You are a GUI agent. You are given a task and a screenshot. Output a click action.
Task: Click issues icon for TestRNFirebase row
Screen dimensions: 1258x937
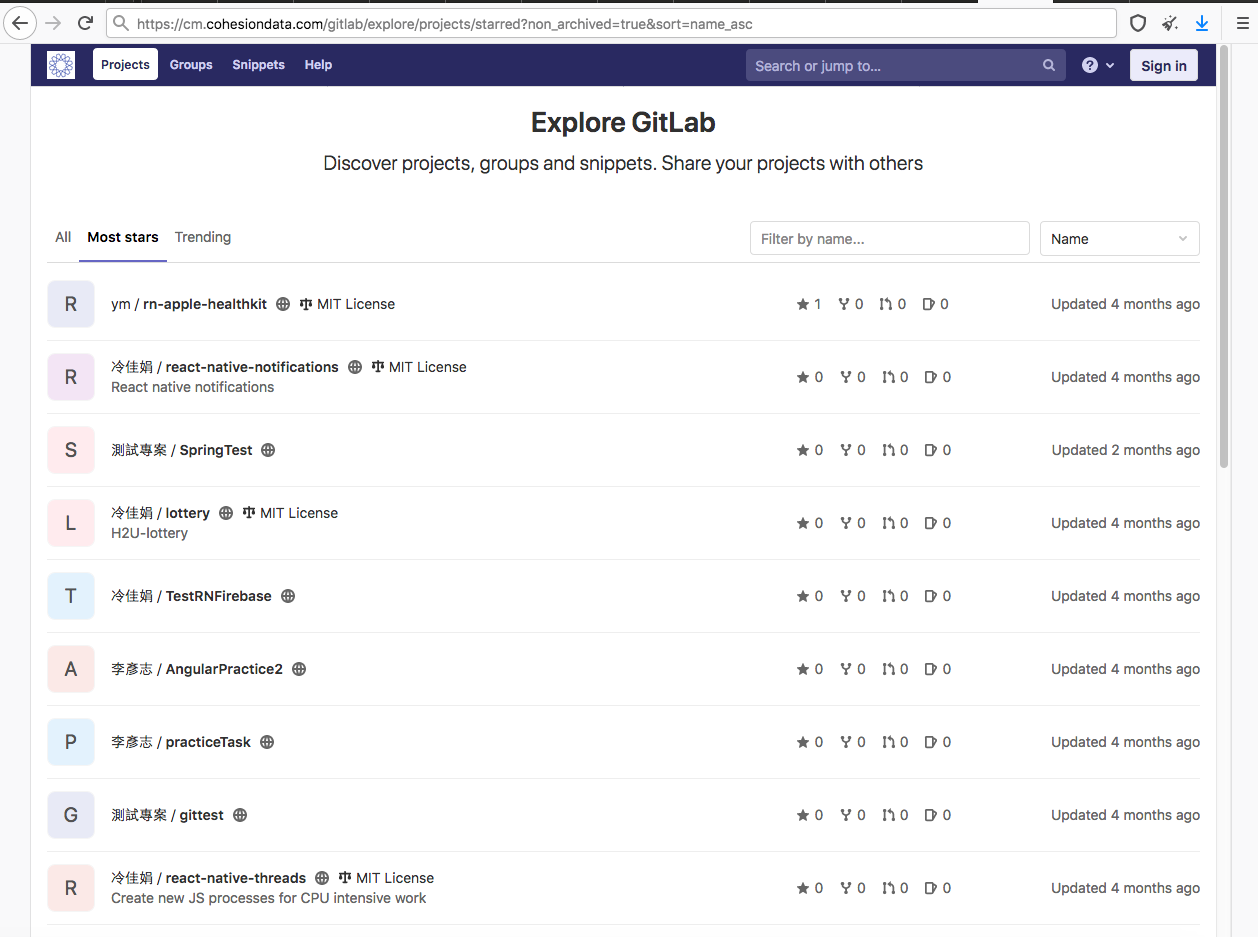tap(931, 596)
